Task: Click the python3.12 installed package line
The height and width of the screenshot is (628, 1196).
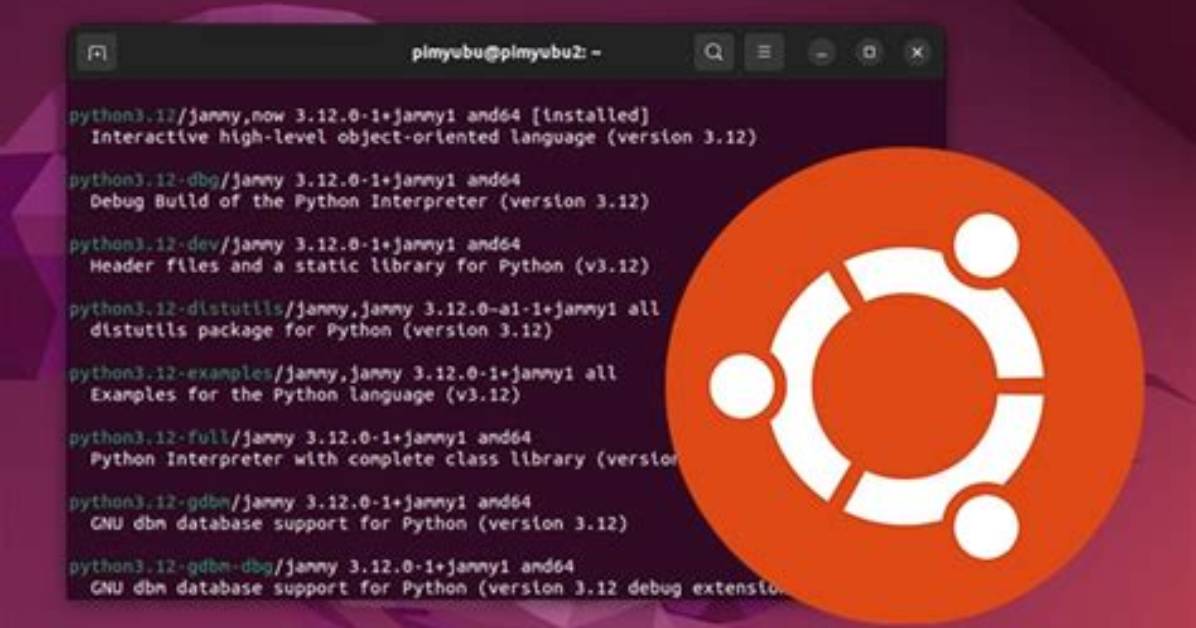Action: [359, 116]
